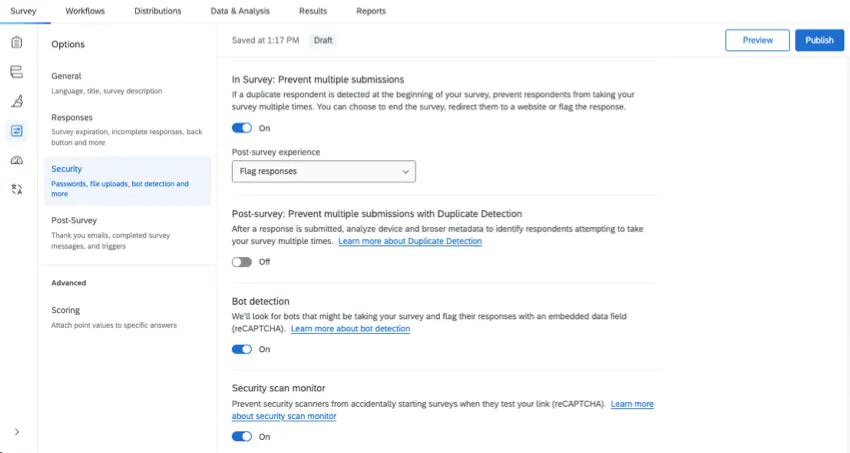Click the Preview button
The width and height of the screenshot is (850, 453).
[x=757, y=40]
